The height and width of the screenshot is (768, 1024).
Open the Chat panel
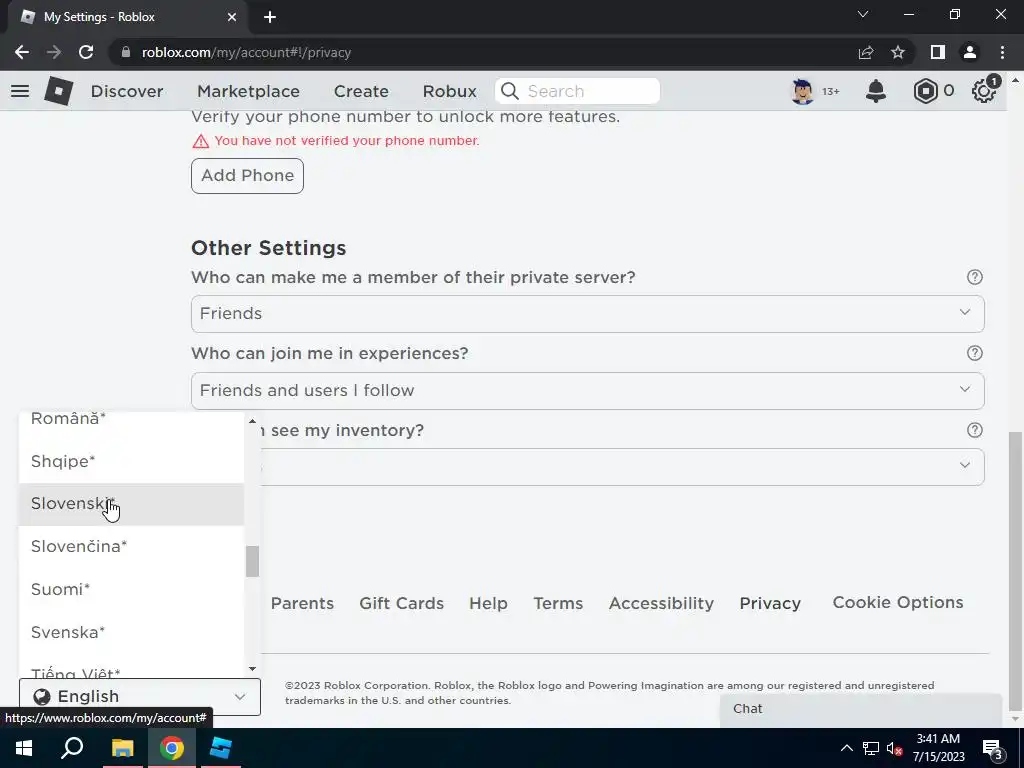point(861,709)
